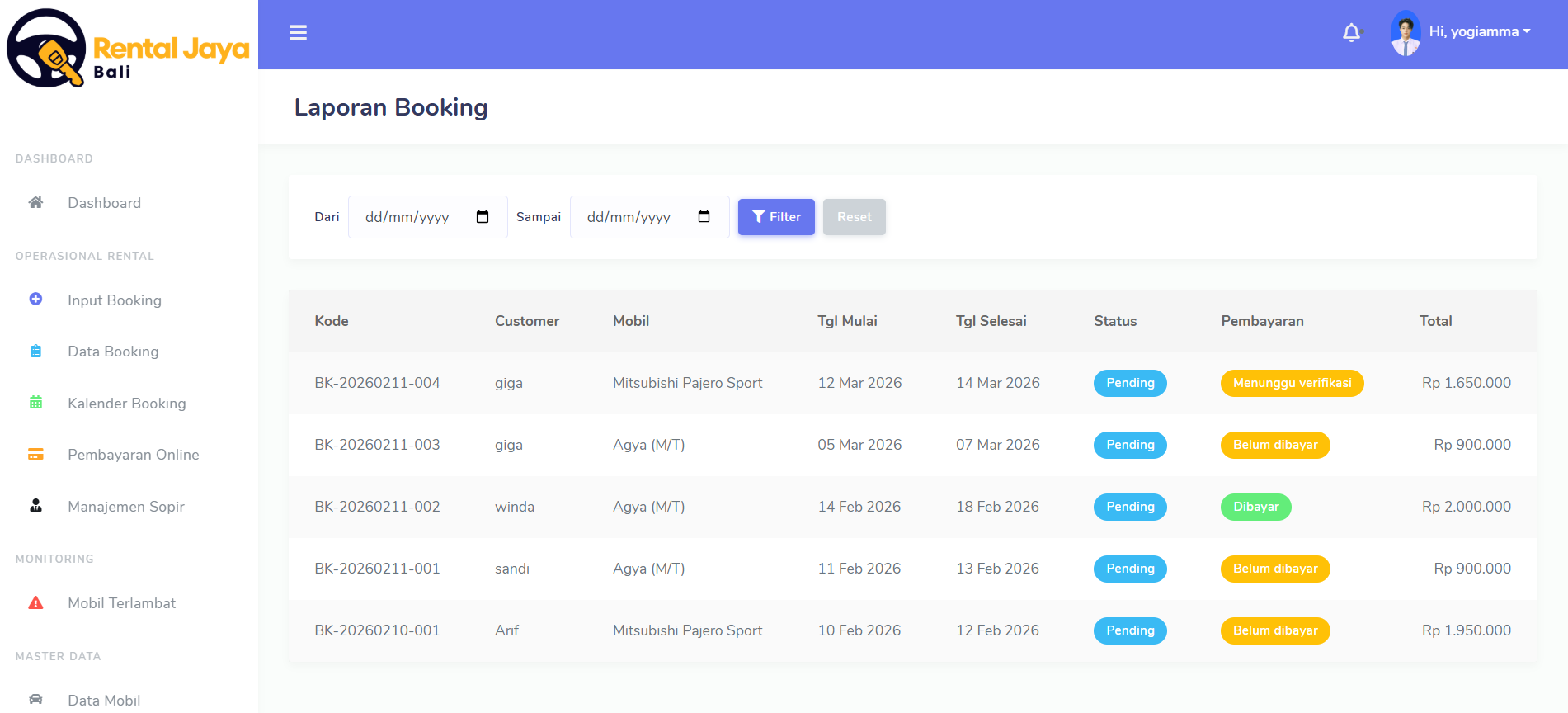Image resolution: width=1568 pixels, height=713 pixels.
Task: Click the Dashboard home icon
Action: click(x=35, y=203)
